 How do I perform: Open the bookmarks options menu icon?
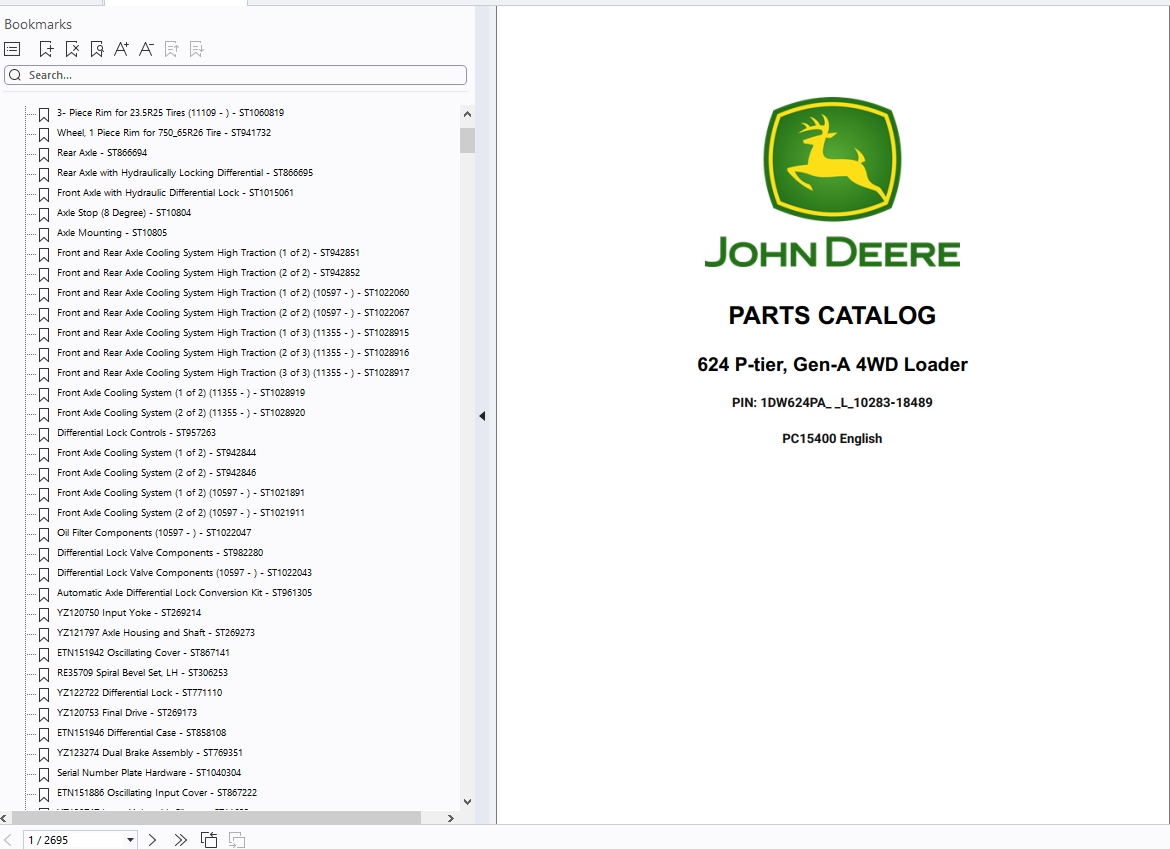click(x=12, y=49)
